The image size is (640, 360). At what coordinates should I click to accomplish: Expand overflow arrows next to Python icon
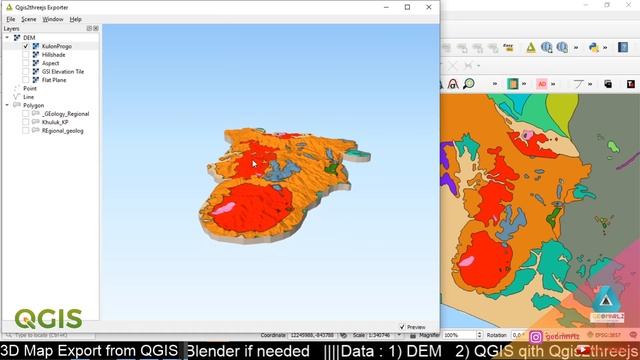pyautogui.click(x=605, y=48)
